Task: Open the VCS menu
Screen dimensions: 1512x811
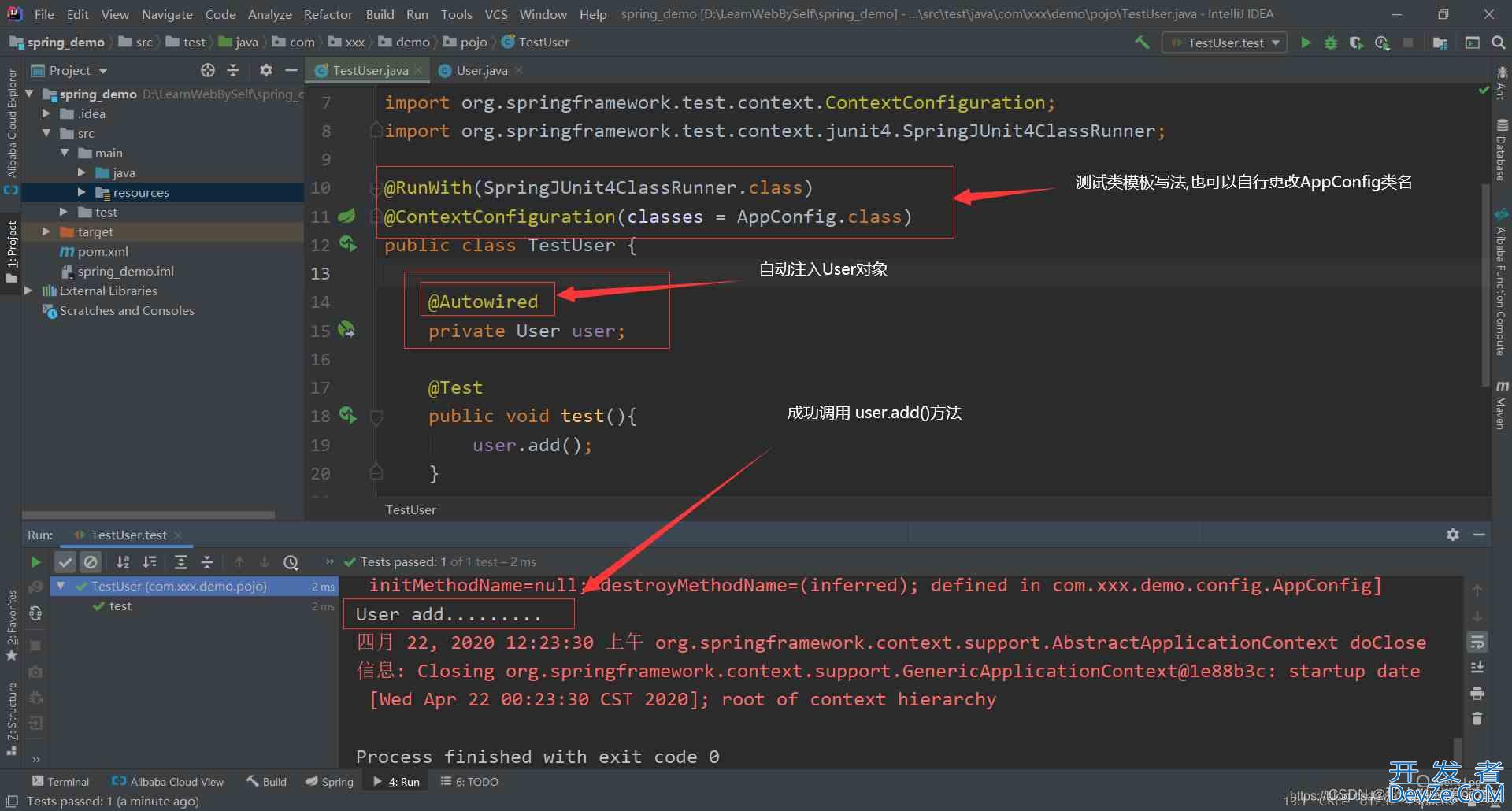Action: 496,14
